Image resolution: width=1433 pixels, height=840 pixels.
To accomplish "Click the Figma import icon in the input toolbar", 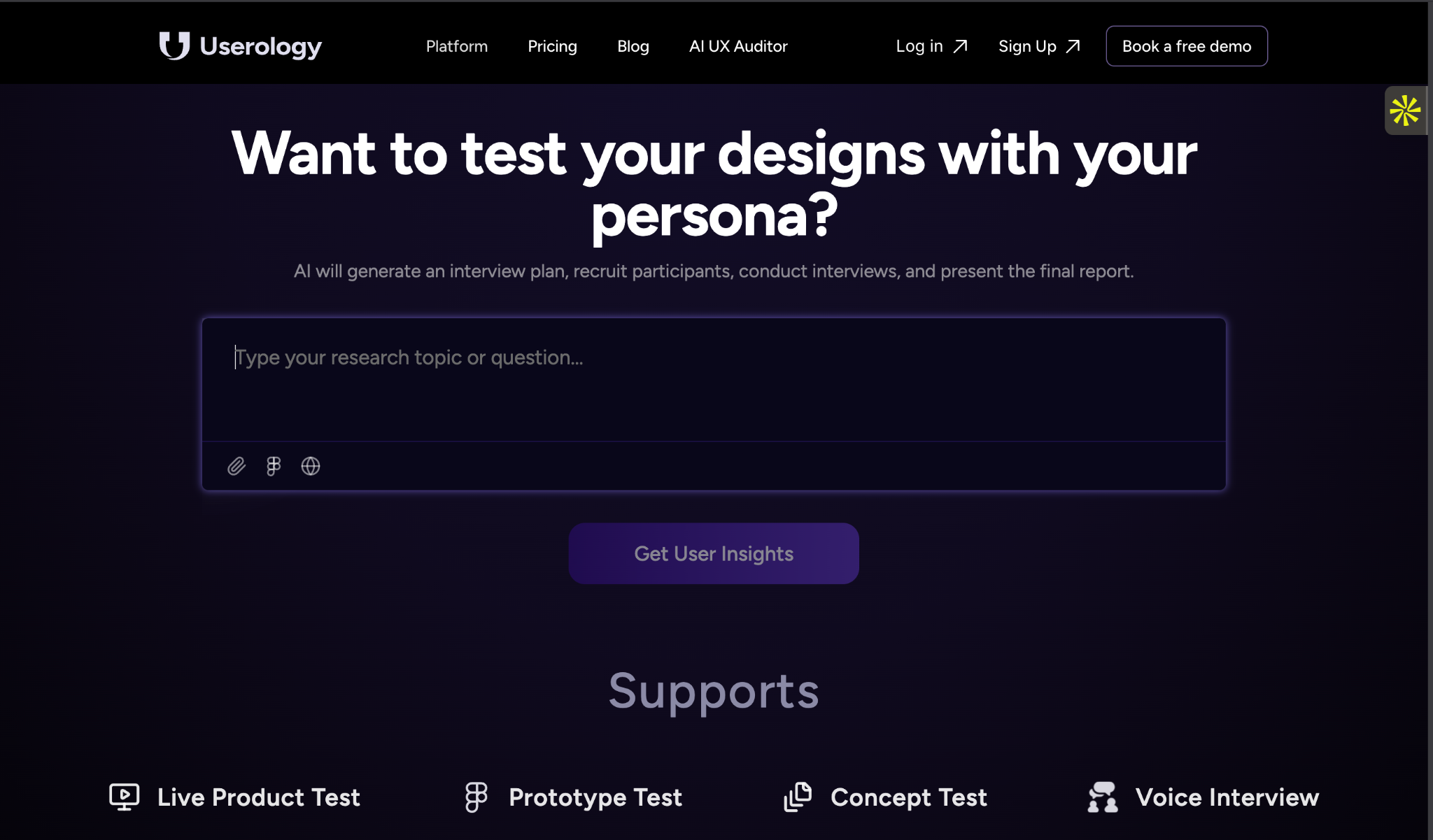I will (x=274, y=466).
